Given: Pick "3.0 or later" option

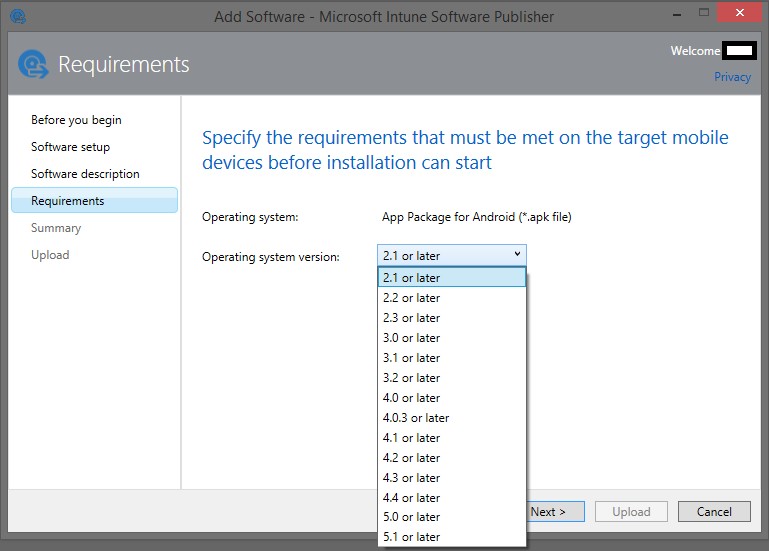Looking at the screenshot, I should point(452,338).
